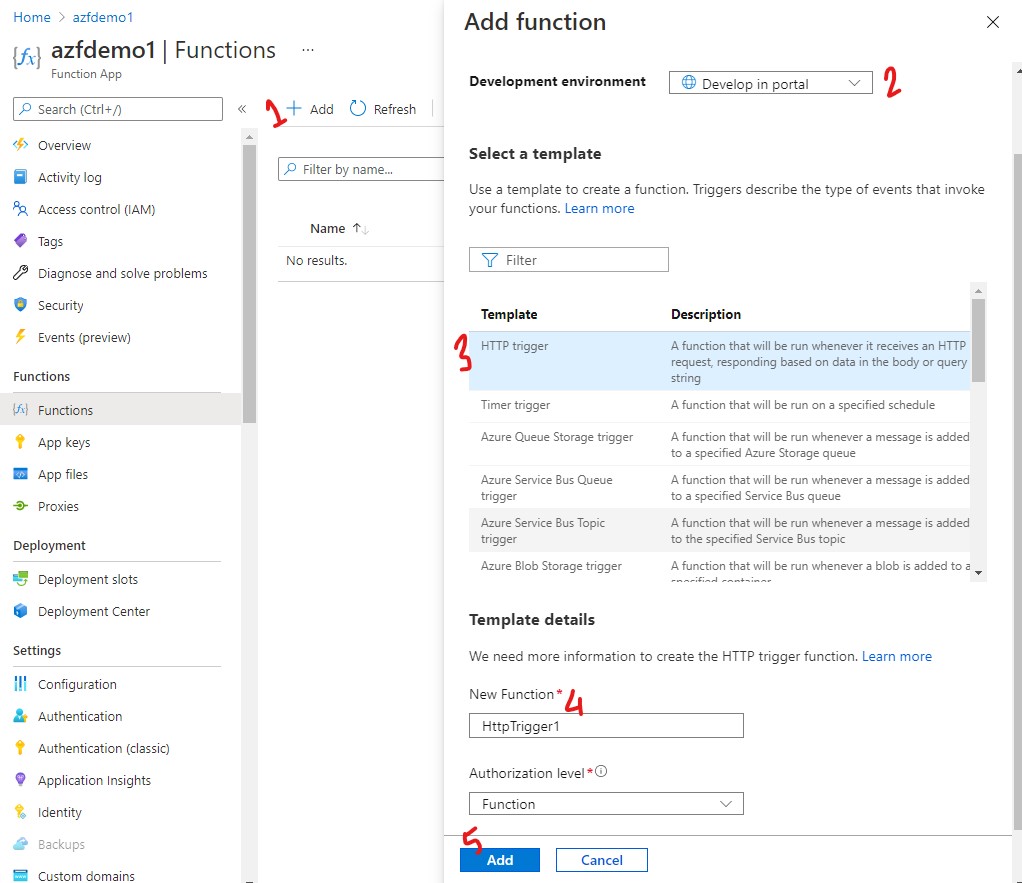Click the App keys key icon
1022x883 pixels.
(20, 442)
